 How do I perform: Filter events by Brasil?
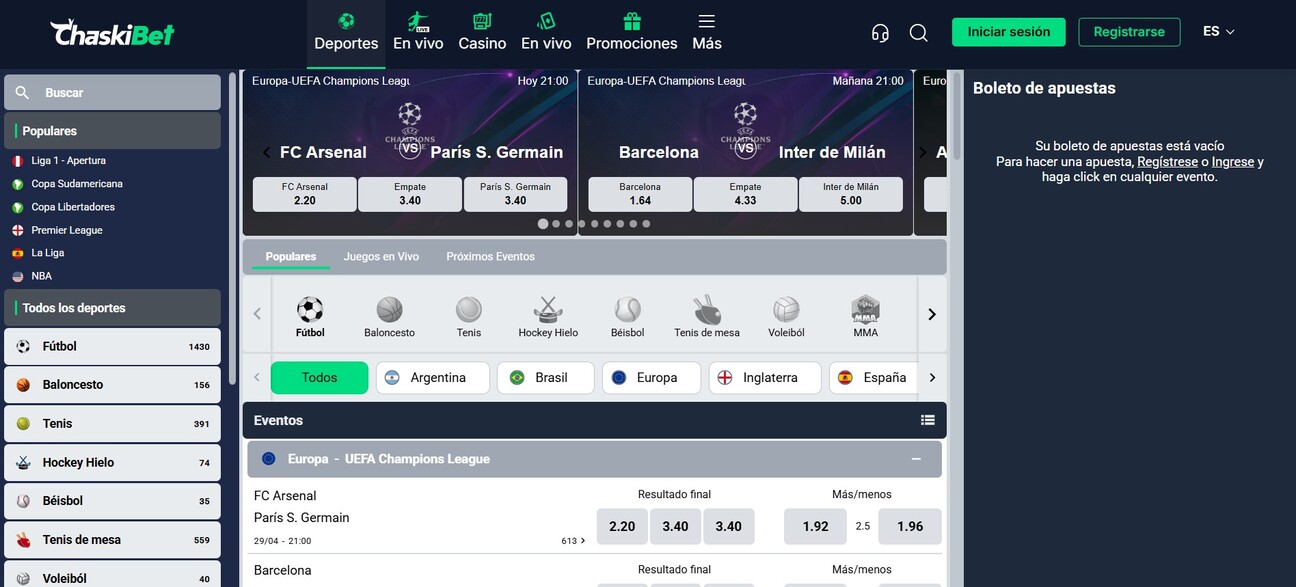(548, 378)
